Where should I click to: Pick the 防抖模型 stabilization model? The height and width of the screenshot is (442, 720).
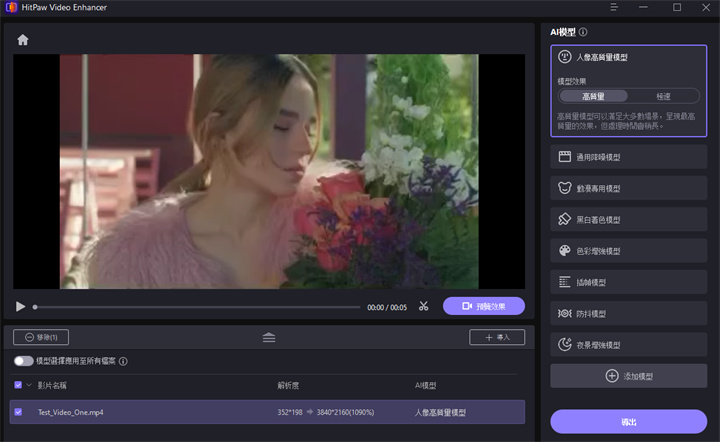[628, 313]
